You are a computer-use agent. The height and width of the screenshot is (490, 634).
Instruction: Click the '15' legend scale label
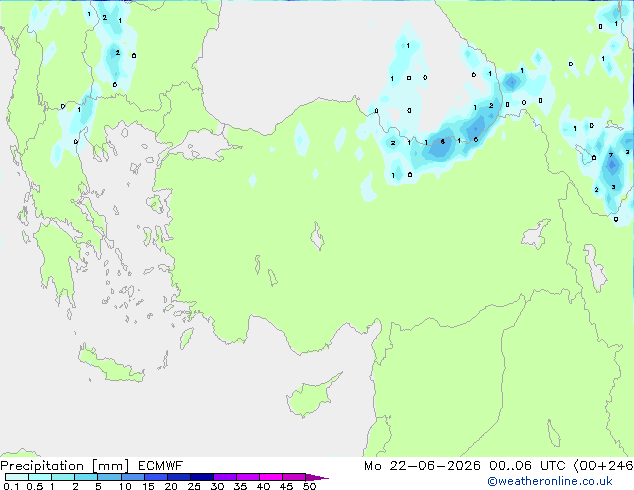148,486
